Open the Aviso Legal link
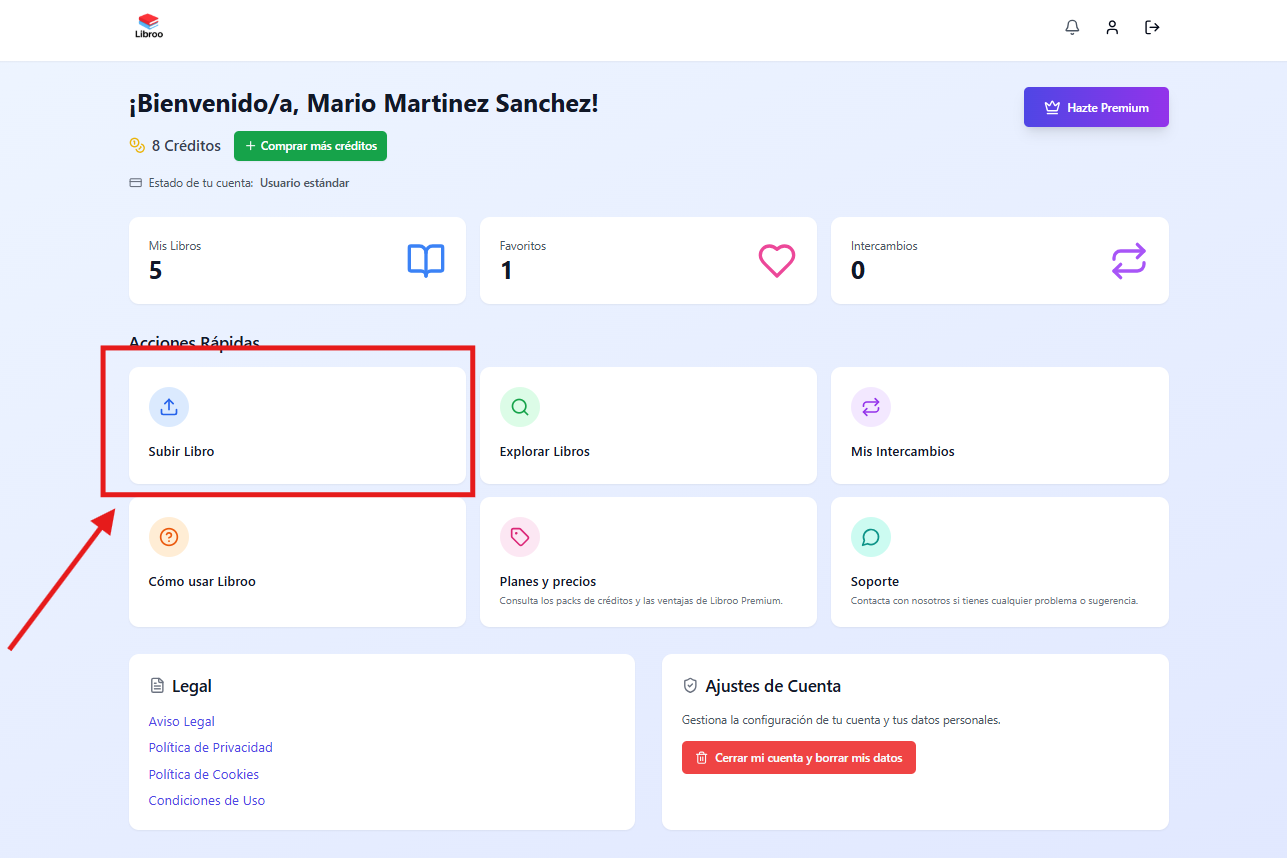Screen dimensions: 1287x858 click(x=182, y=721)
